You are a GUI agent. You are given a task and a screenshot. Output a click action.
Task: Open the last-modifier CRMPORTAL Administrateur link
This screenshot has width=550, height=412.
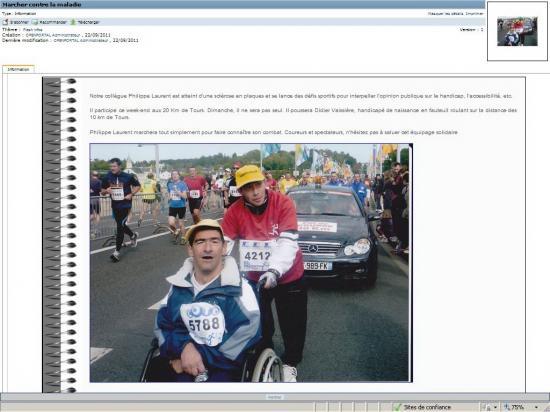pyautogui.click(x=81, y=40)
